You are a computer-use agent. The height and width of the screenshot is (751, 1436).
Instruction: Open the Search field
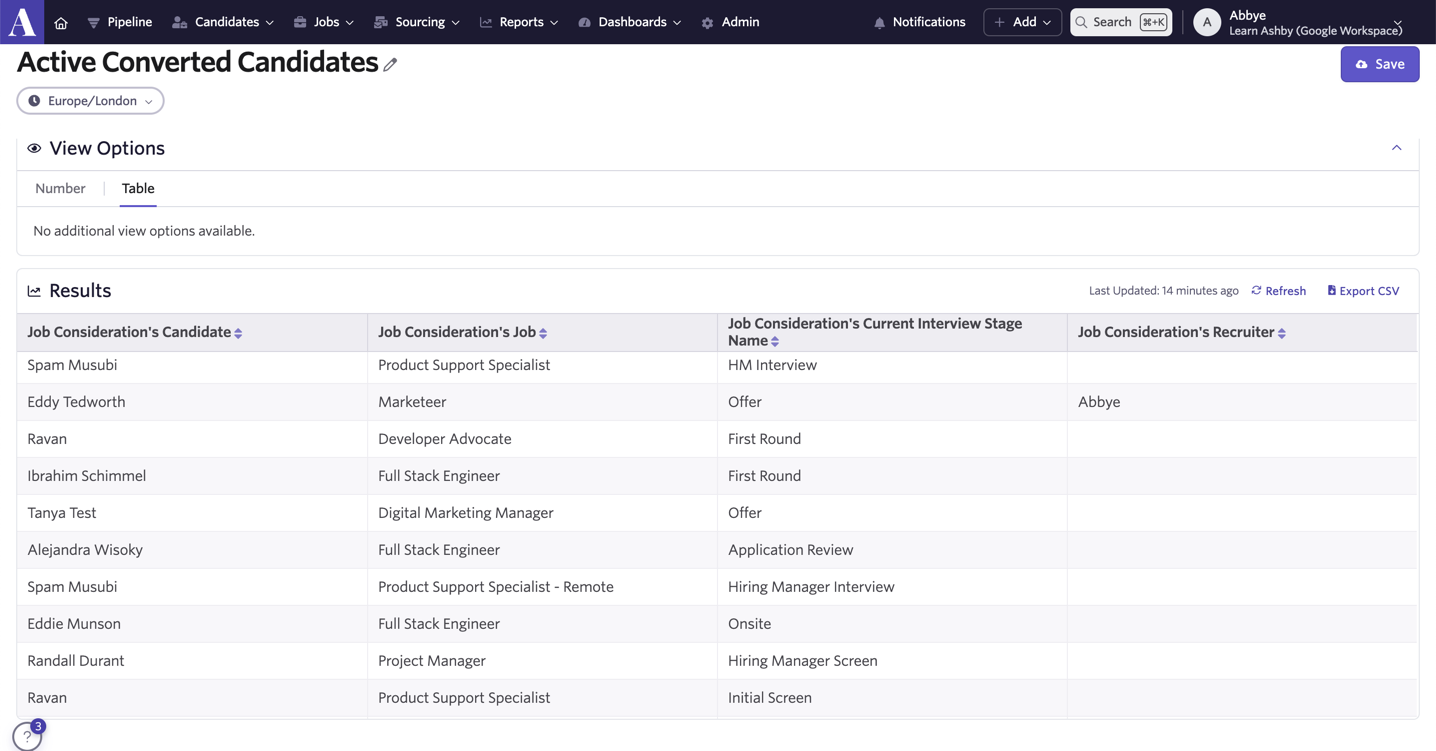point(1121,22)
